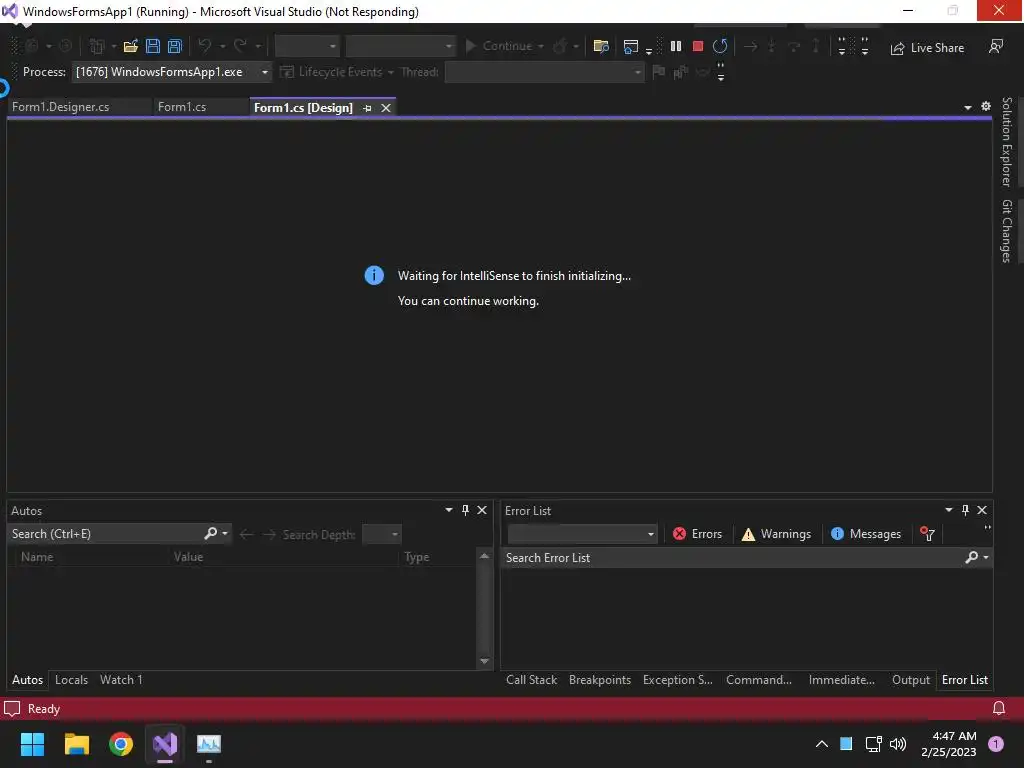The height and width of the screenshot is (768, 1024).
Task: Close the Autos panel
Action: 482,510
